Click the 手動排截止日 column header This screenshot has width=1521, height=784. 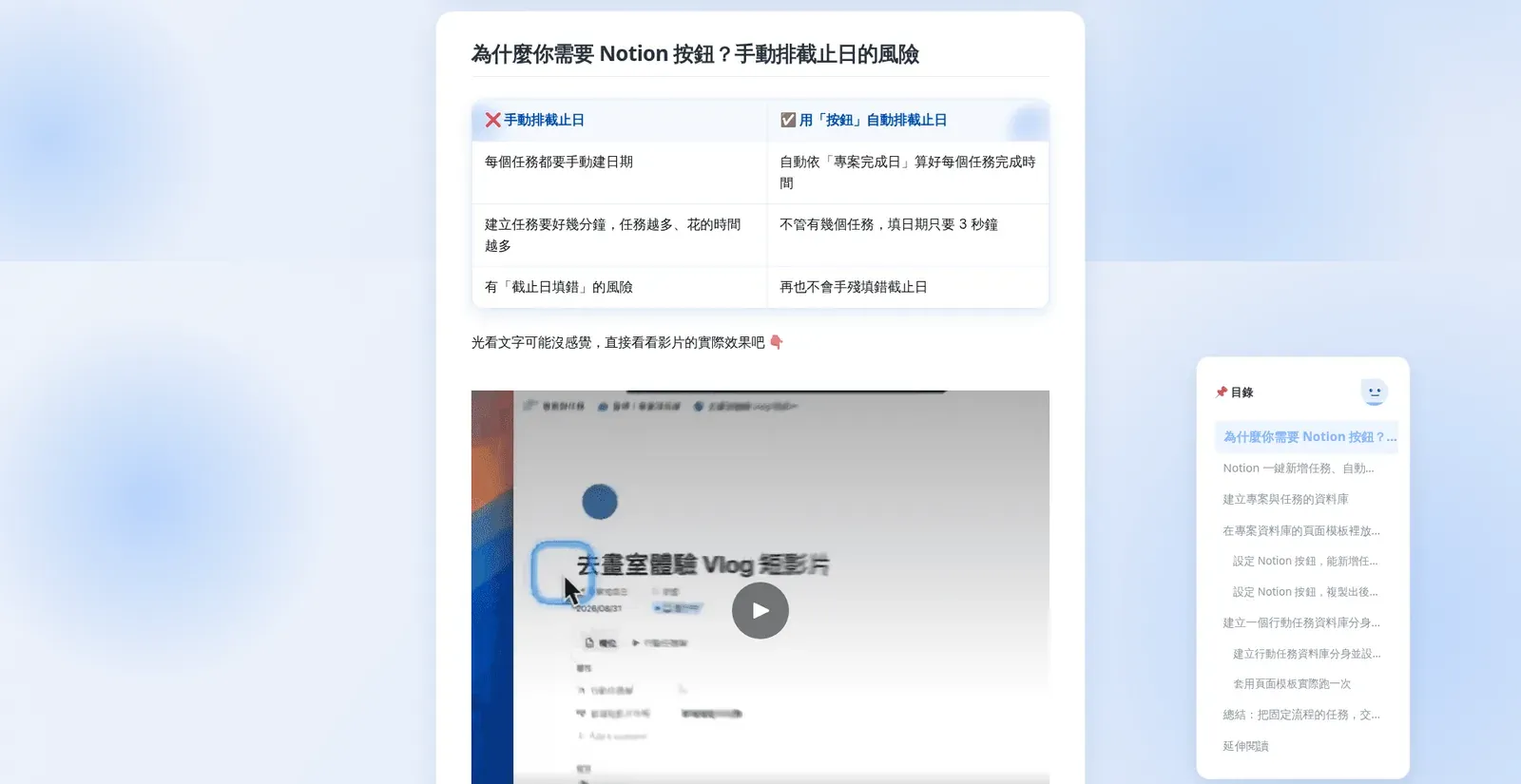click(619, 120)
